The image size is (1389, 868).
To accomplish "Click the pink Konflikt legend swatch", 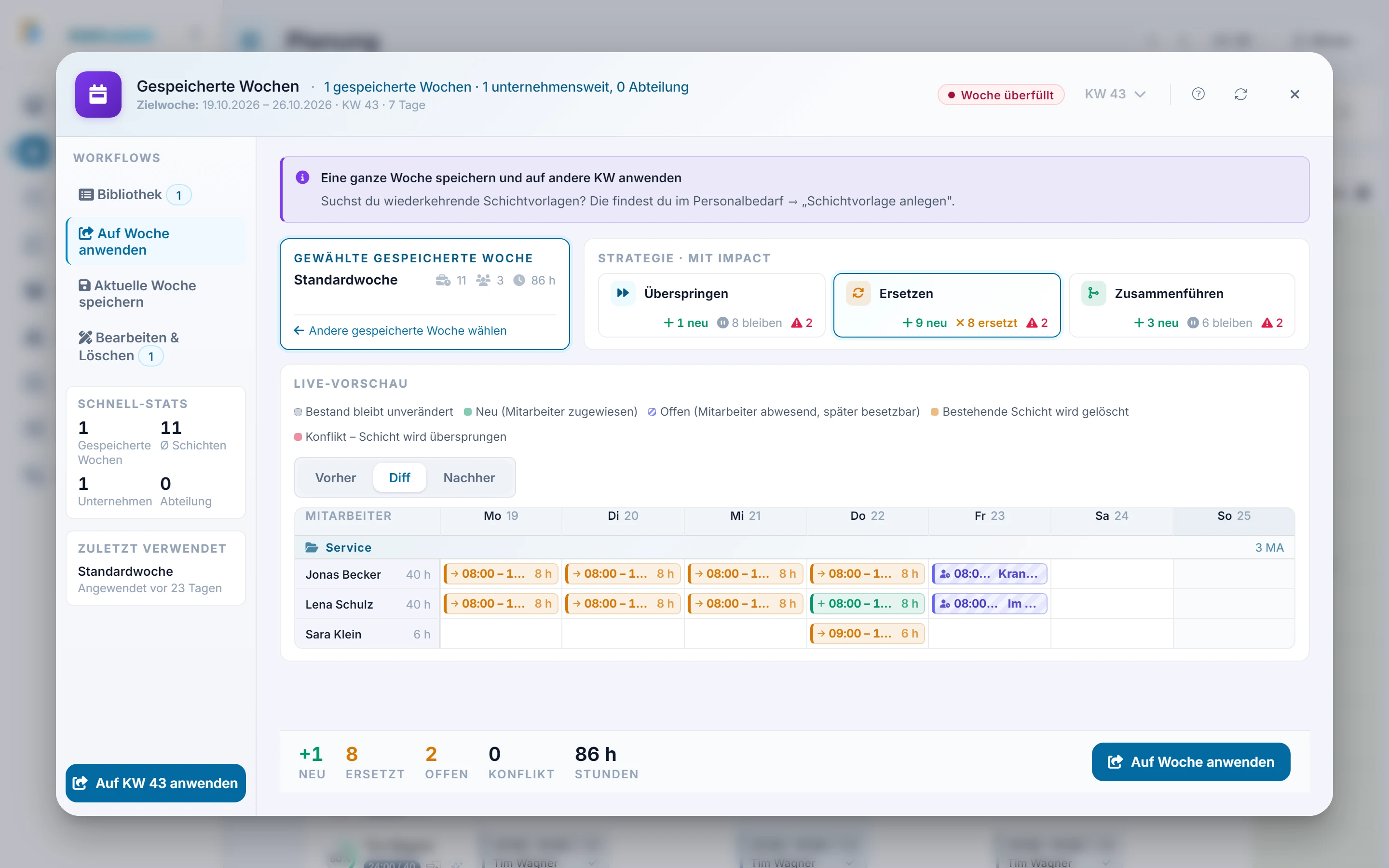I will [x=298, y=437].
